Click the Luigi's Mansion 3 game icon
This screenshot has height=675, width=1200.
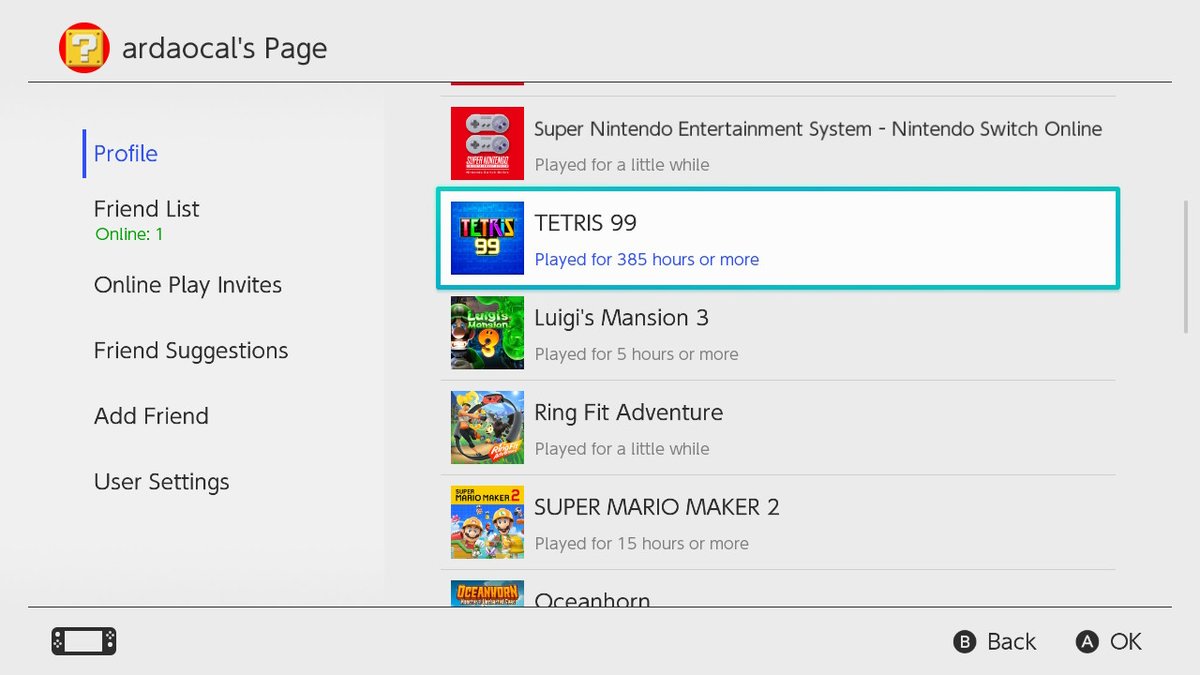487,333
